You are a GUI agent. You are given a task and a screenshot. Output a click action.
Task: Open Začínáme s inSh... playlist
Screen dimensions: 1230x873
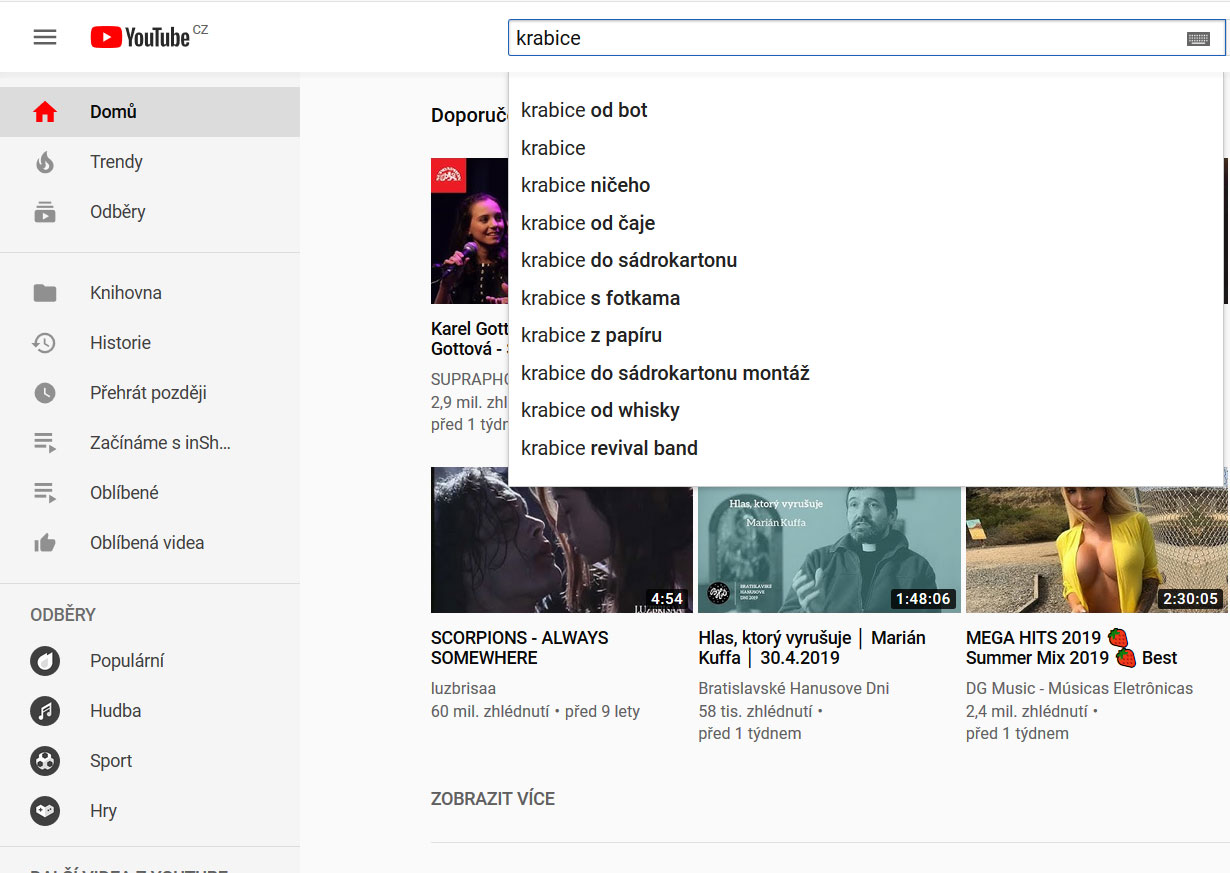[160, 443]
